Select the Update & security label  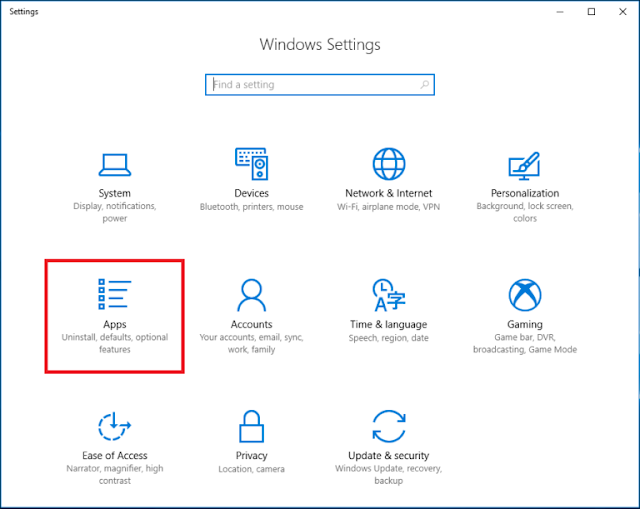389,456
